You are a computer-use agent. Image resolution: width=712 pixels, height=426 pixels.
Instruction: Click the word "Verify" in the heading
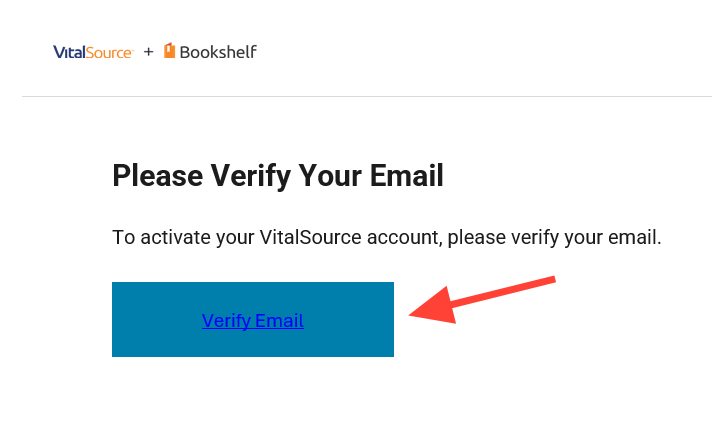point(249,176)
